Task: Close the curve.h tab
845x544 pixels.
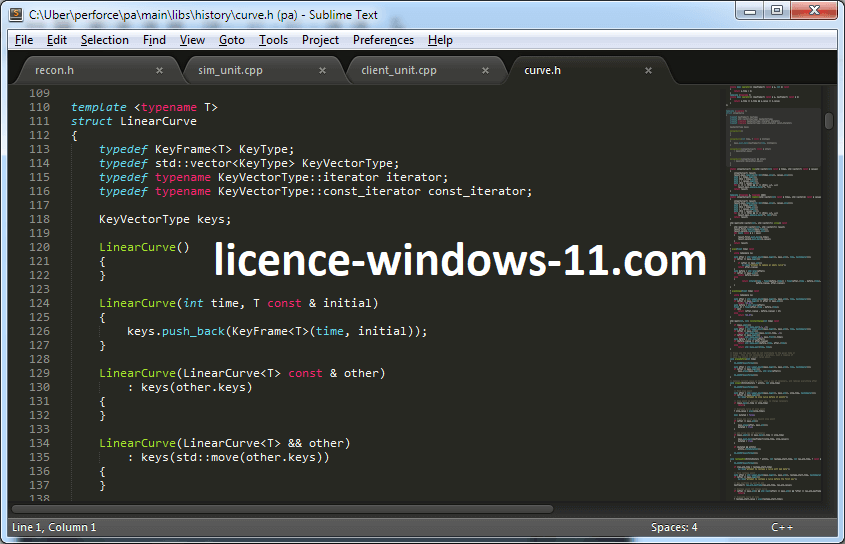Action: 648,71
